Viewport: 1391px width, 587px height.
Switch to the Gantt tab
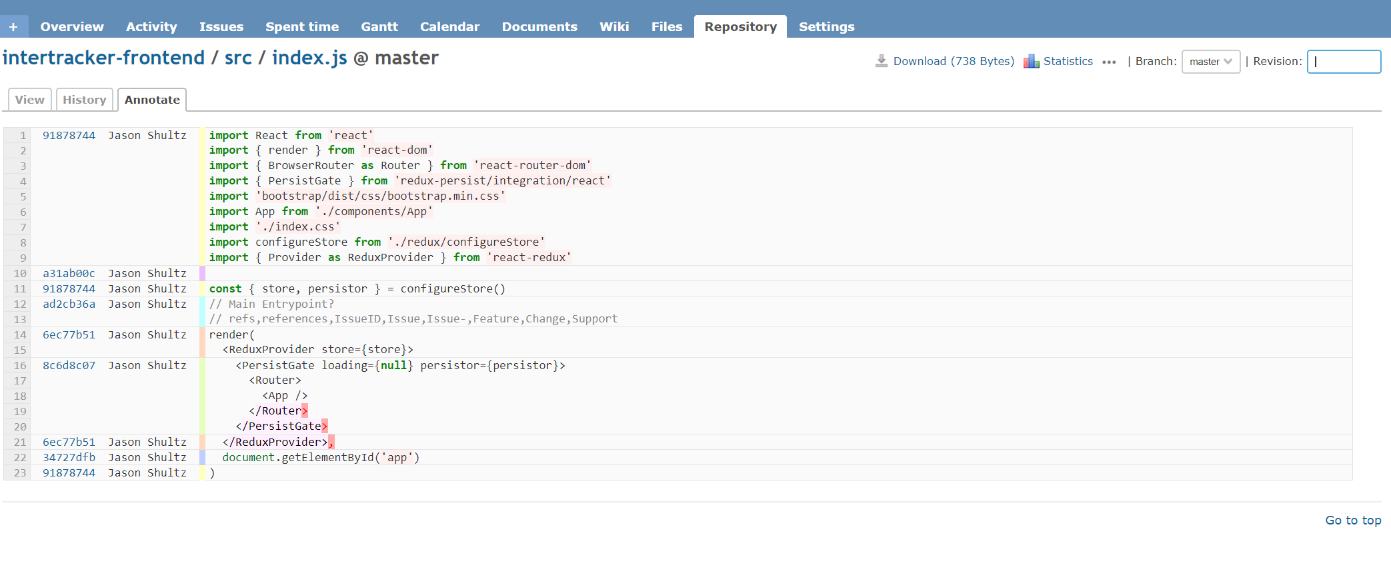pyautogui.click(x=379, y=27)
